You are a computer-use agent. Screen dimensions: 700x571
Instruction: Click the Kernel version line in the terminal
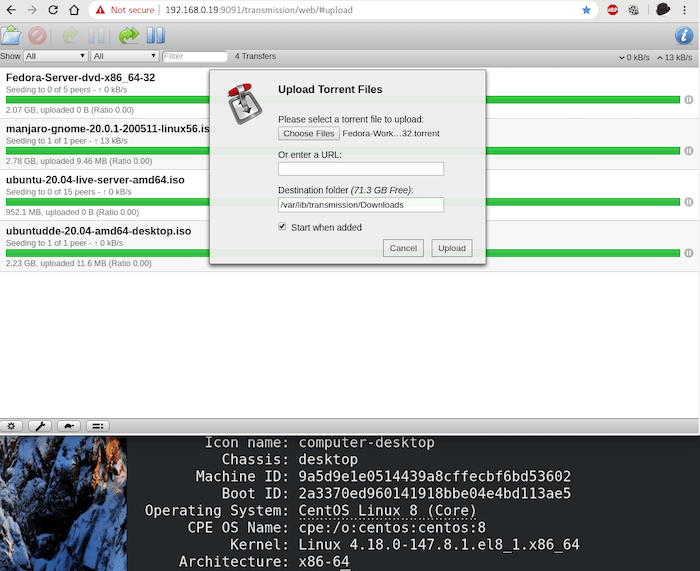coord(404,545)
